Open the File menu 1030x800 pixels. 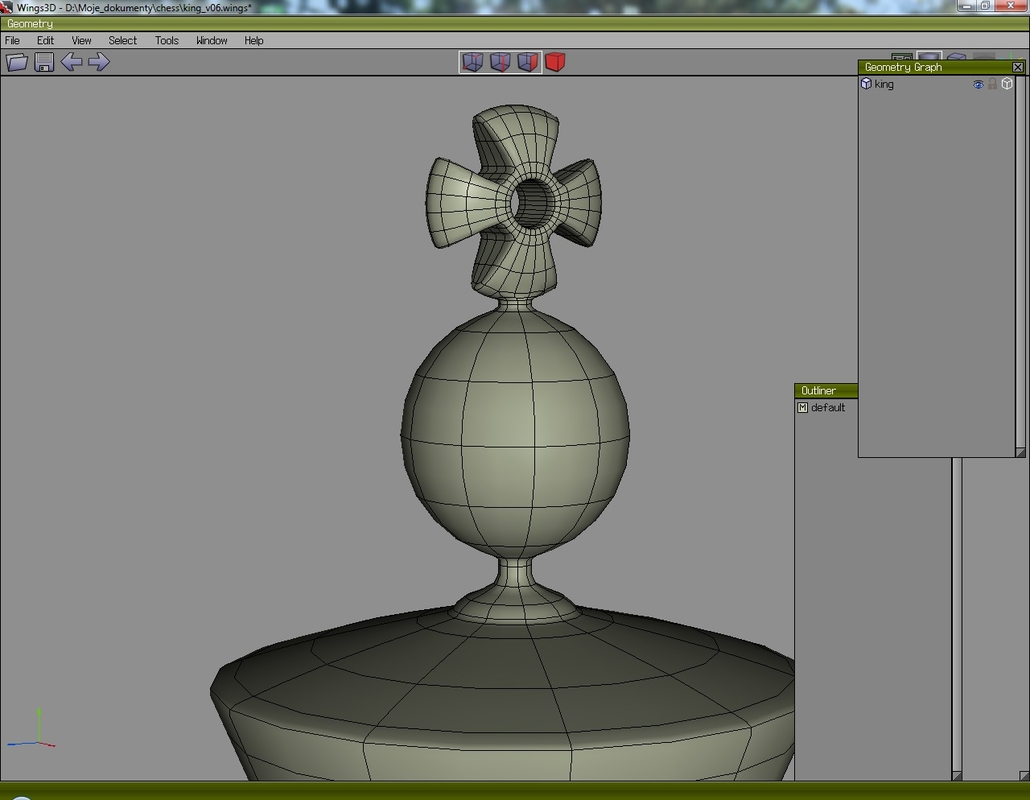click(13, 41)
